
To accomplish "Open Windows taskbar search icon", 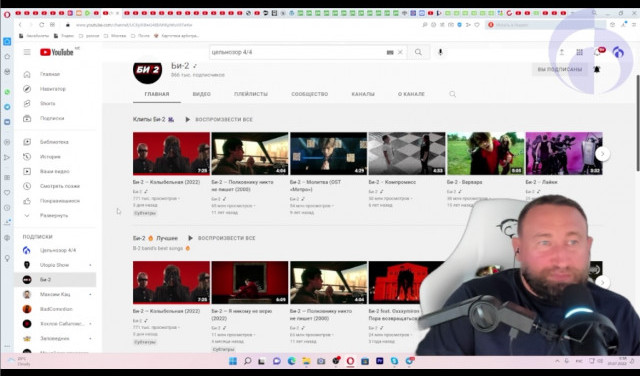I will coord(248,361).
